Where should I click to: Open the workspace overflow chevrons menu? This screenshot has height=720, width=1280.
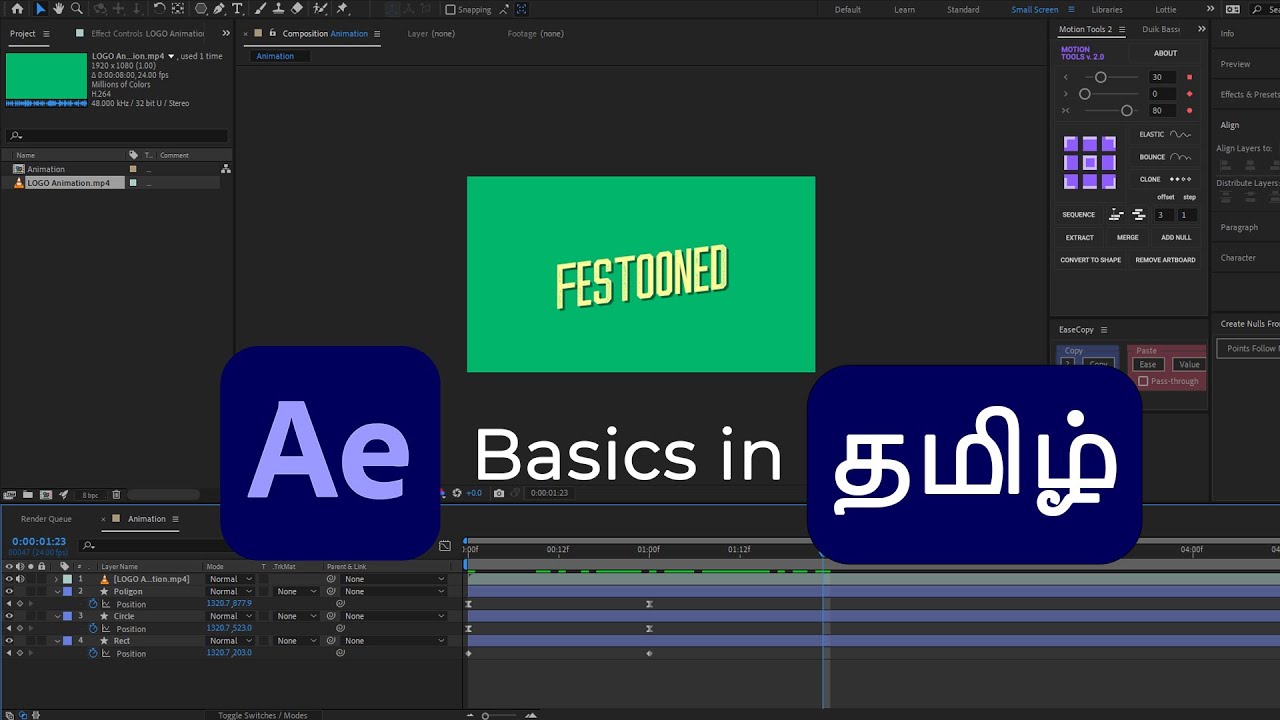[x=1211, y=9]
